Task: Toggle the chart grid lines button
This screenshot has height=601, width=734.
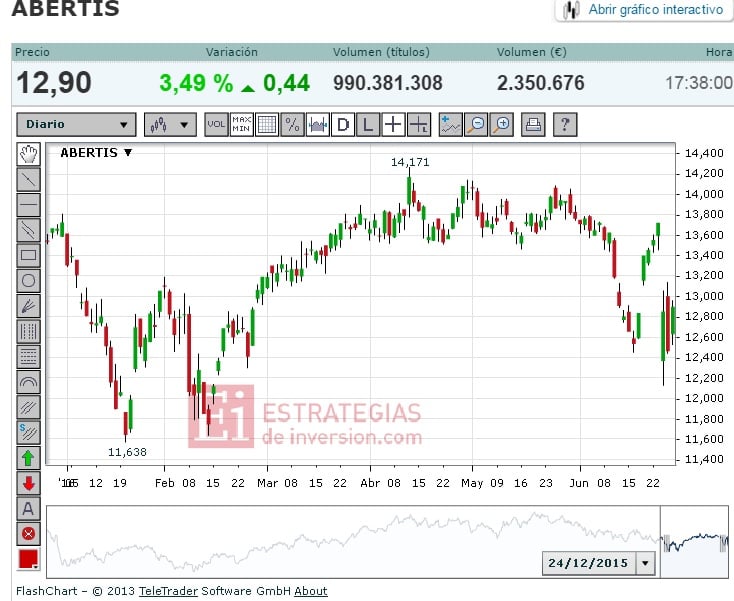Action: (267, 125)
